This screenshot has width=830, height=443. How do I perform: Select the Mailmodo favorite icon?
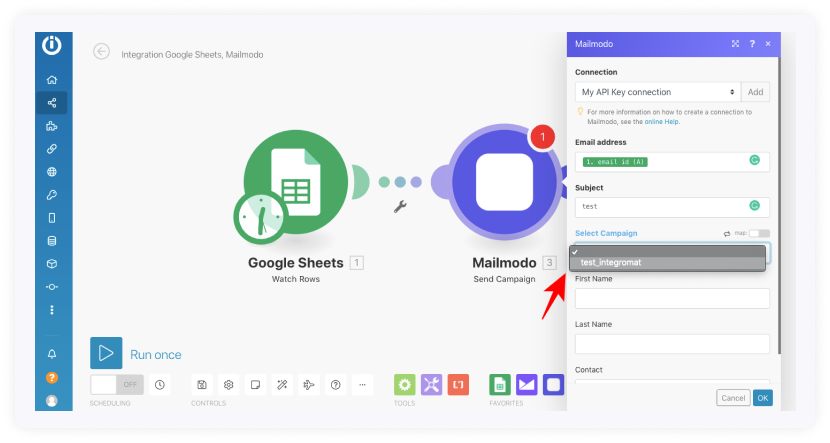click(x=554, y=385)
